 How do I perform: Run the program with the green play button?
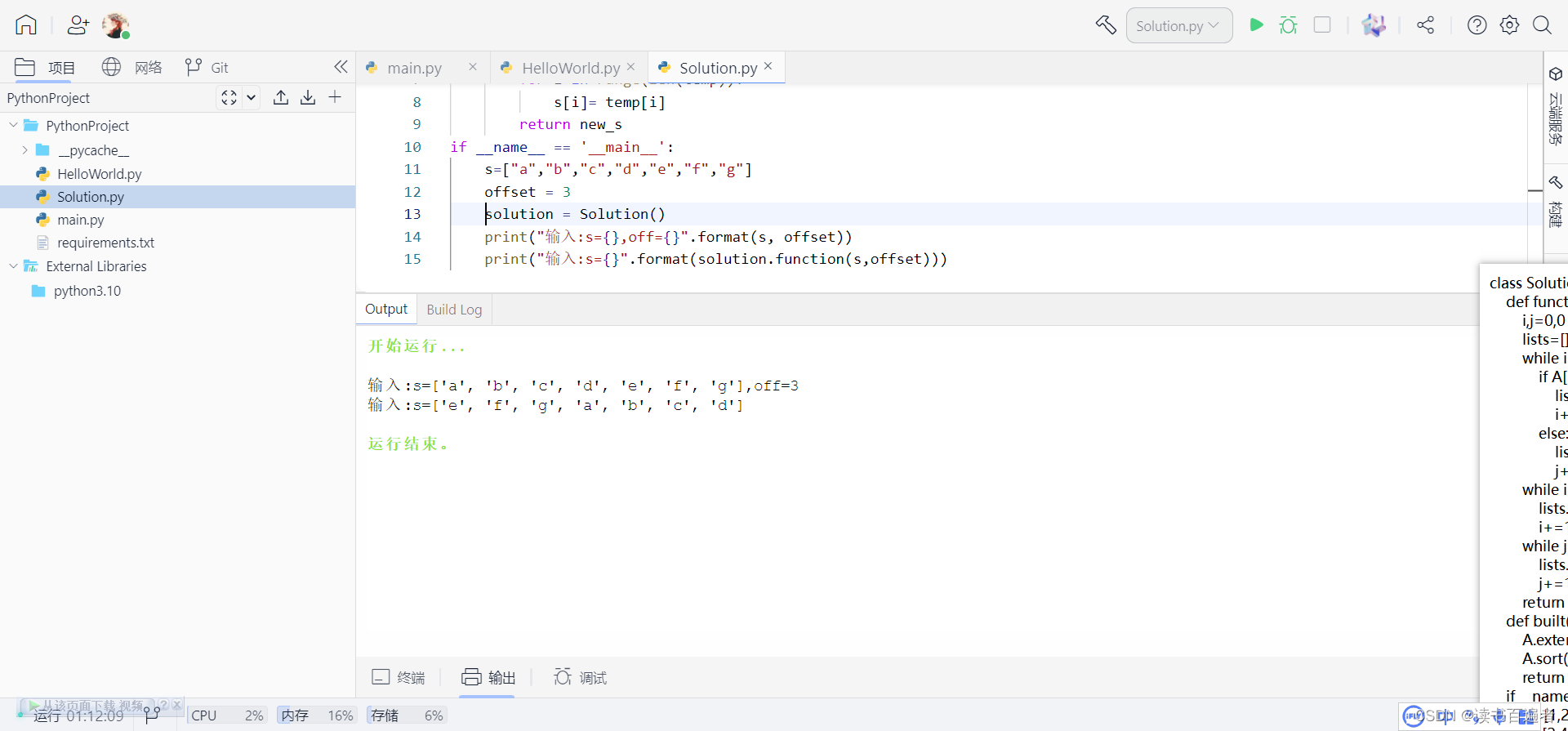[x=1257, y=25]
